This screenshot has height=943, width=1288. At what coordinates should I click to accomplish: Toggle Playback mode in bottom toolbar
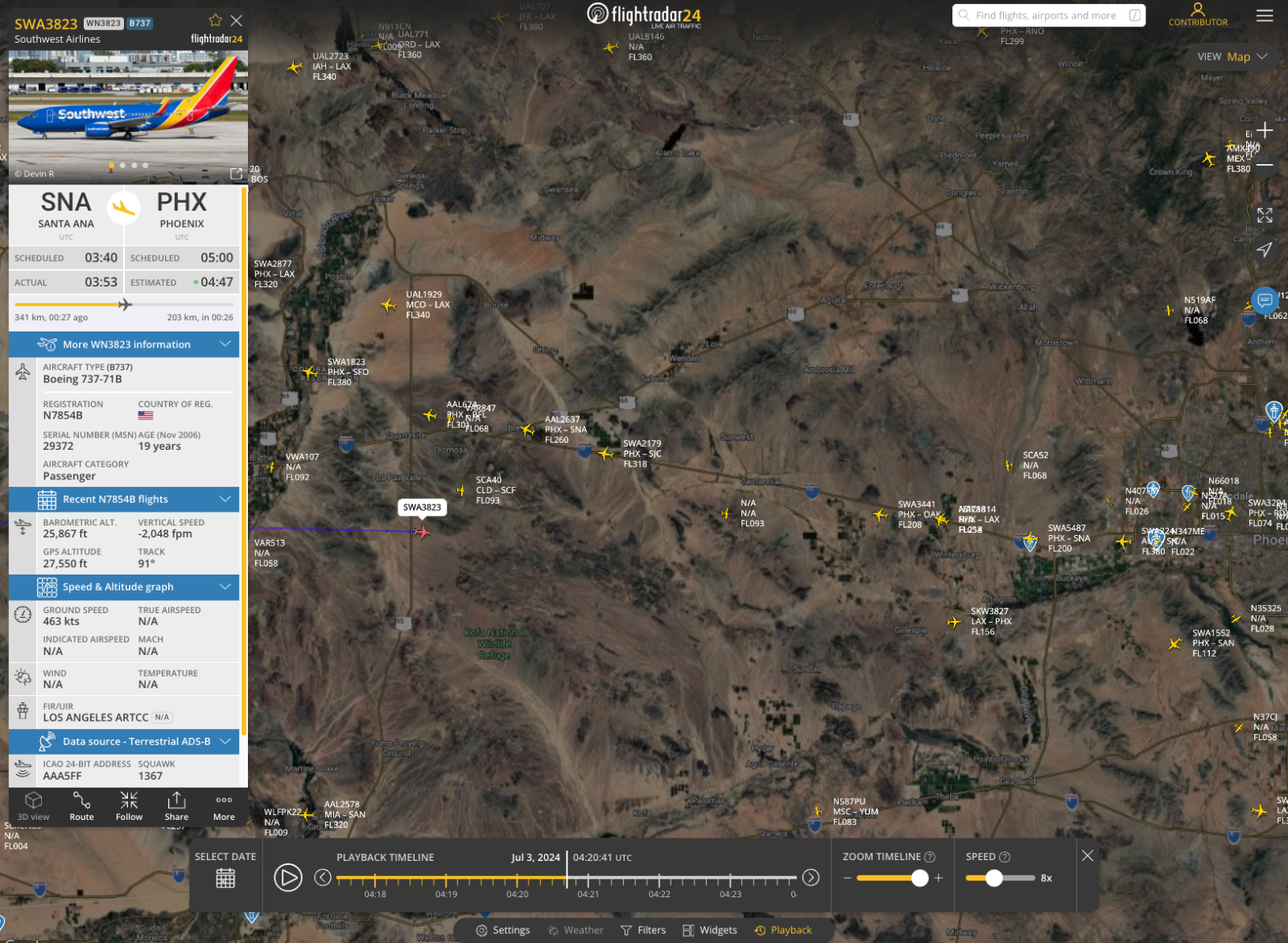click(783, 930)
